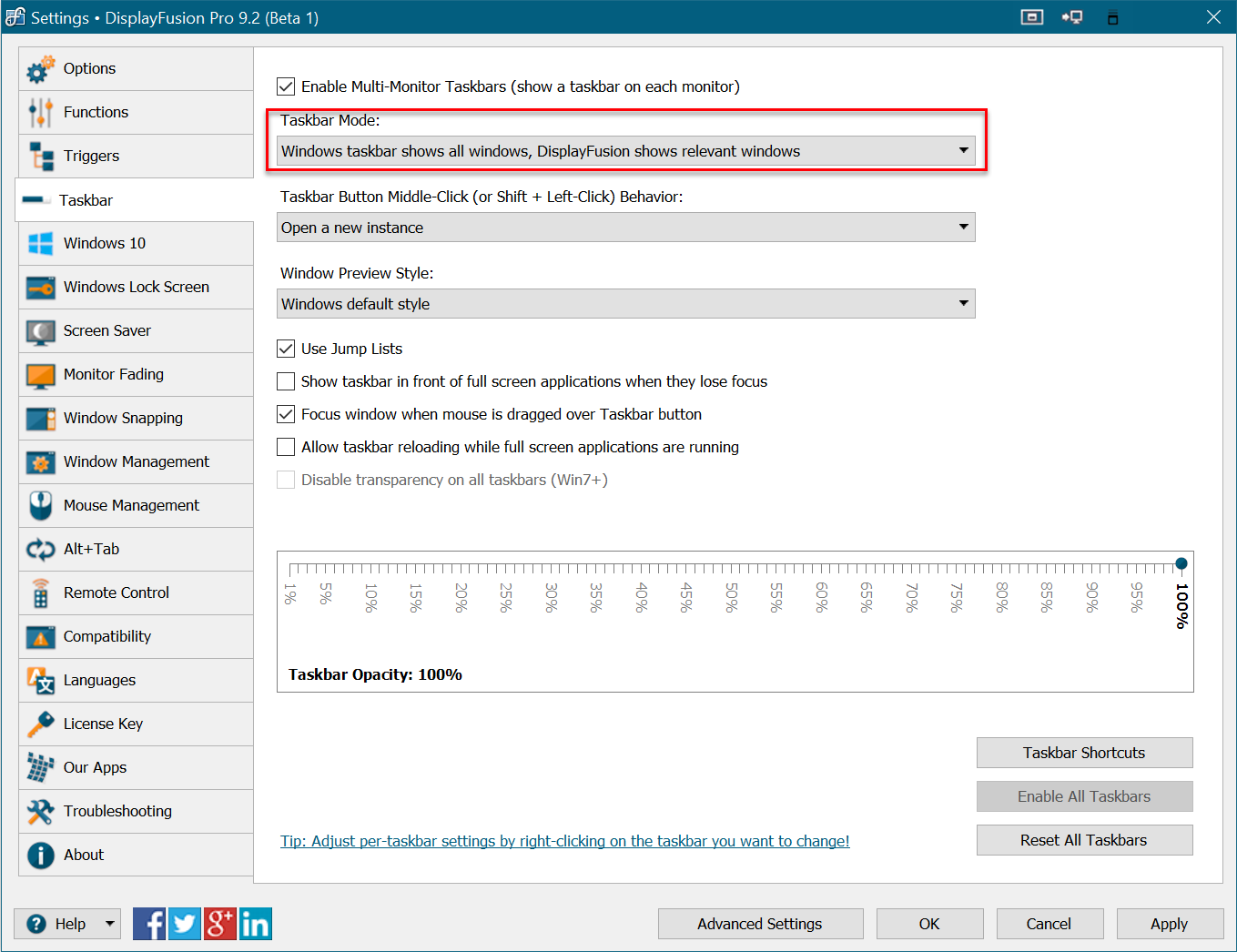Click the Window Snapping icon
The height and width of the screenshot is (952, 1237).
(x=41, y=419)
